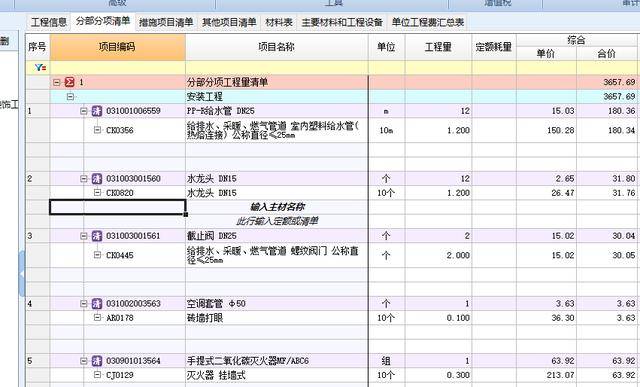The height and width of the screenshot is (387, 640).
Task: Switch to the 措施项目清单 tab
Action: (166, 22)
